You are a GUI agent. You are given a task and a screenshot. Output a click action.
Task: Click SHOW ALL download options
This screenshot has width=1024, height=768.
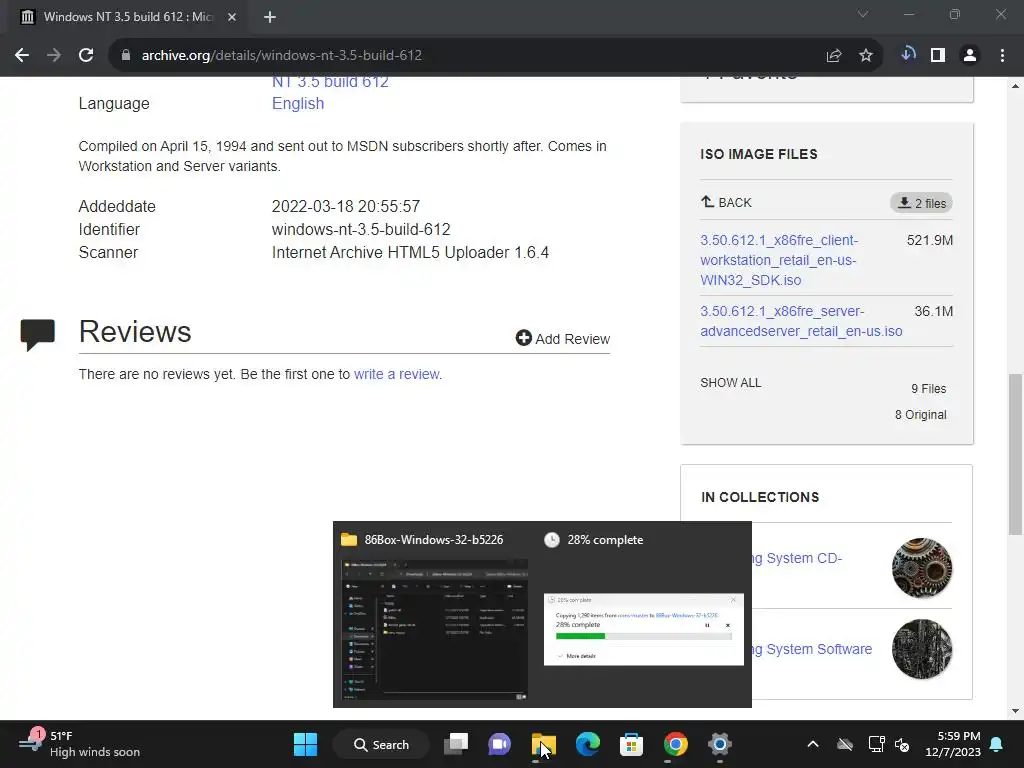point(731,383)
